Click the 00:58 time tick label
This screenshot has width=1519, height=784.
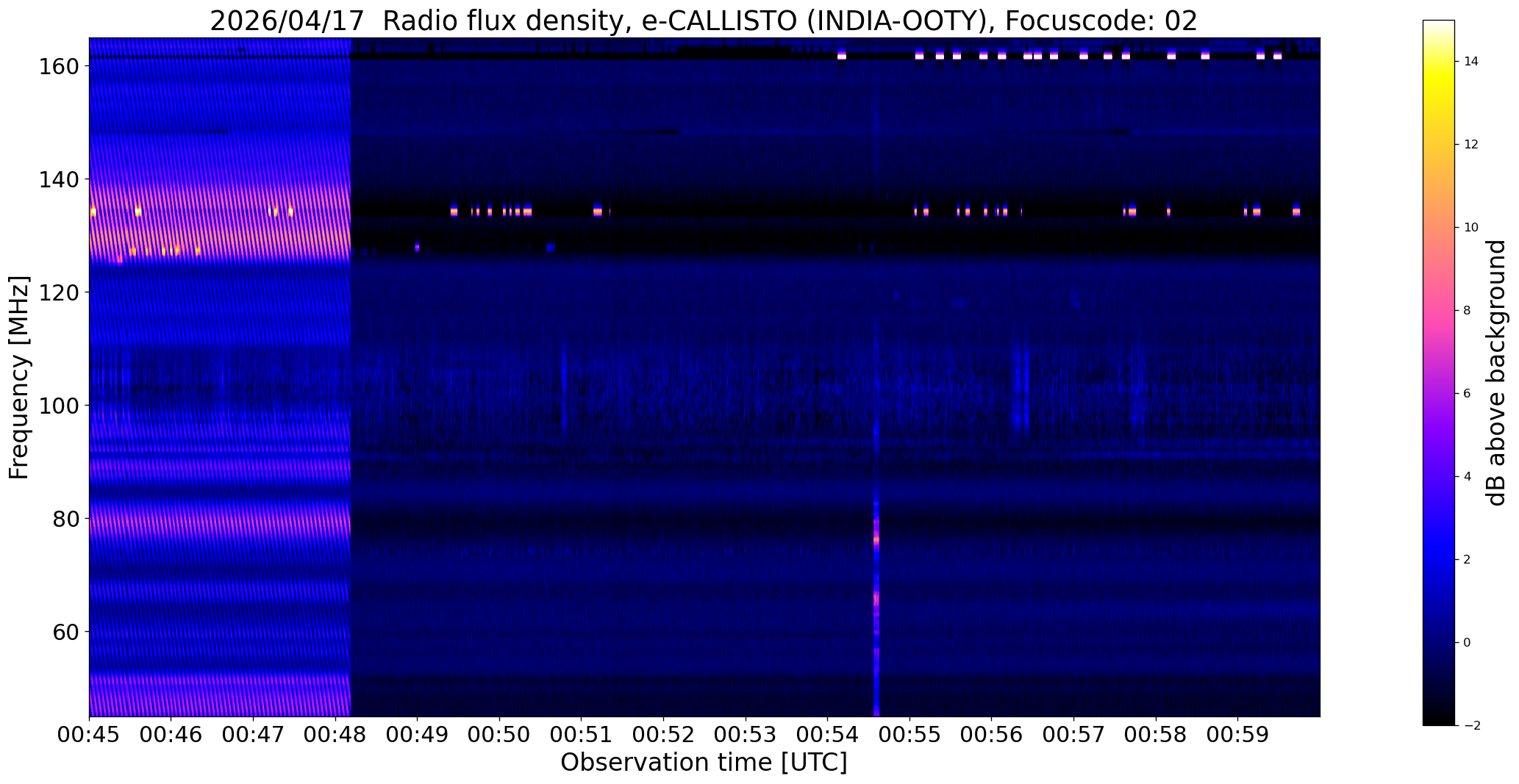click(1157, 735)
